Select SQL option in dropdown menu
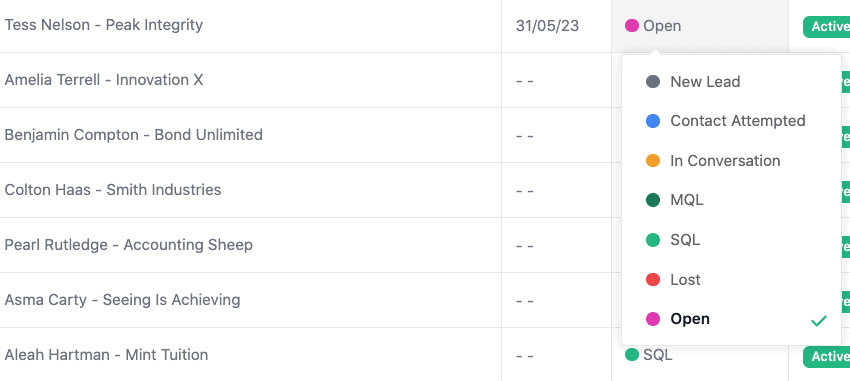 click(731, 240)
